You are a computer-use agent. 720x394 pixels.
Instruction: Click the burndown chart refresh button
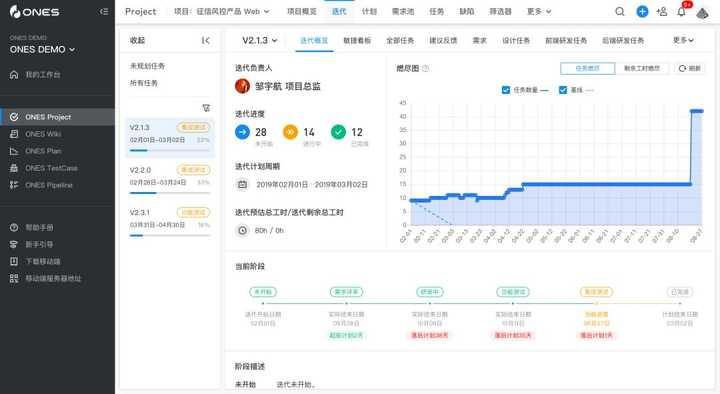(690, 68)
